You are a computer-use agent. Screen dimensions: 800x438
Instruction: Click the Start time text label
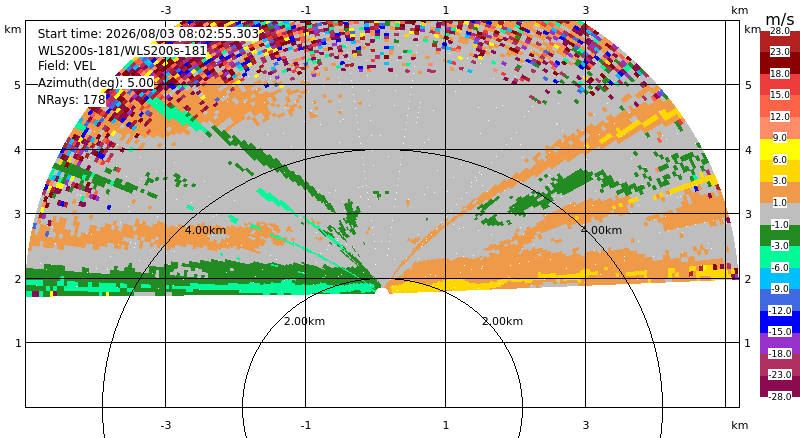coord(148,34)
